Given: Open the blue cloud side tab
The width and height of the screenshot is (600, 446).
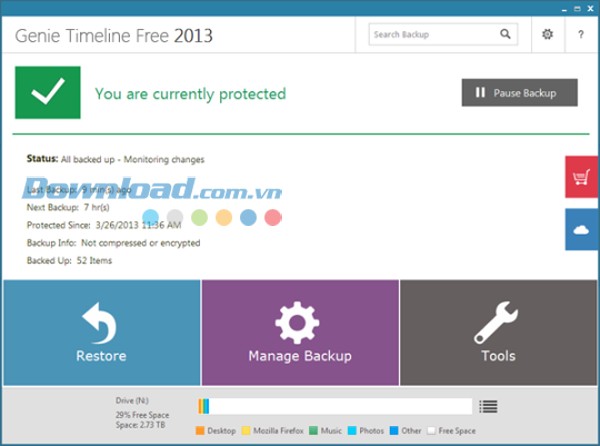Looking at the screenshot, I should 582,229.
